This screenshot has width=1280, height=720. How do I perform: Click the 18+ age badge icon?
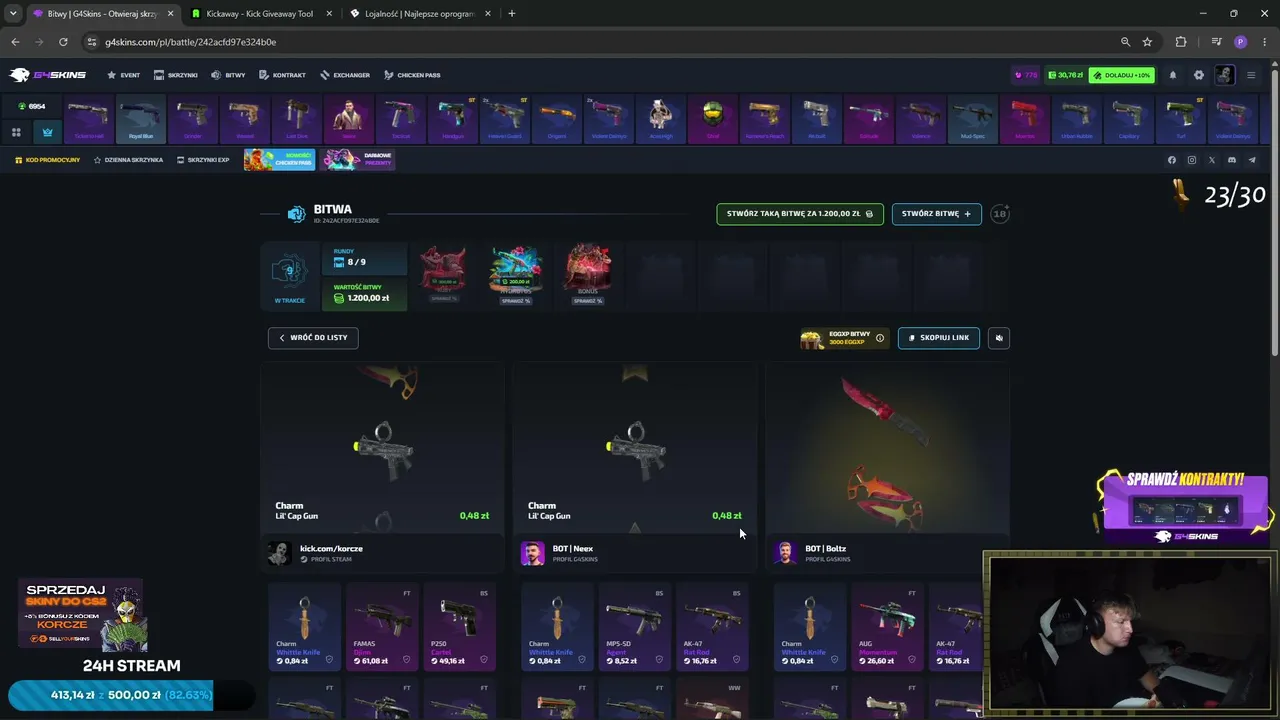(x=1000, y=214)
